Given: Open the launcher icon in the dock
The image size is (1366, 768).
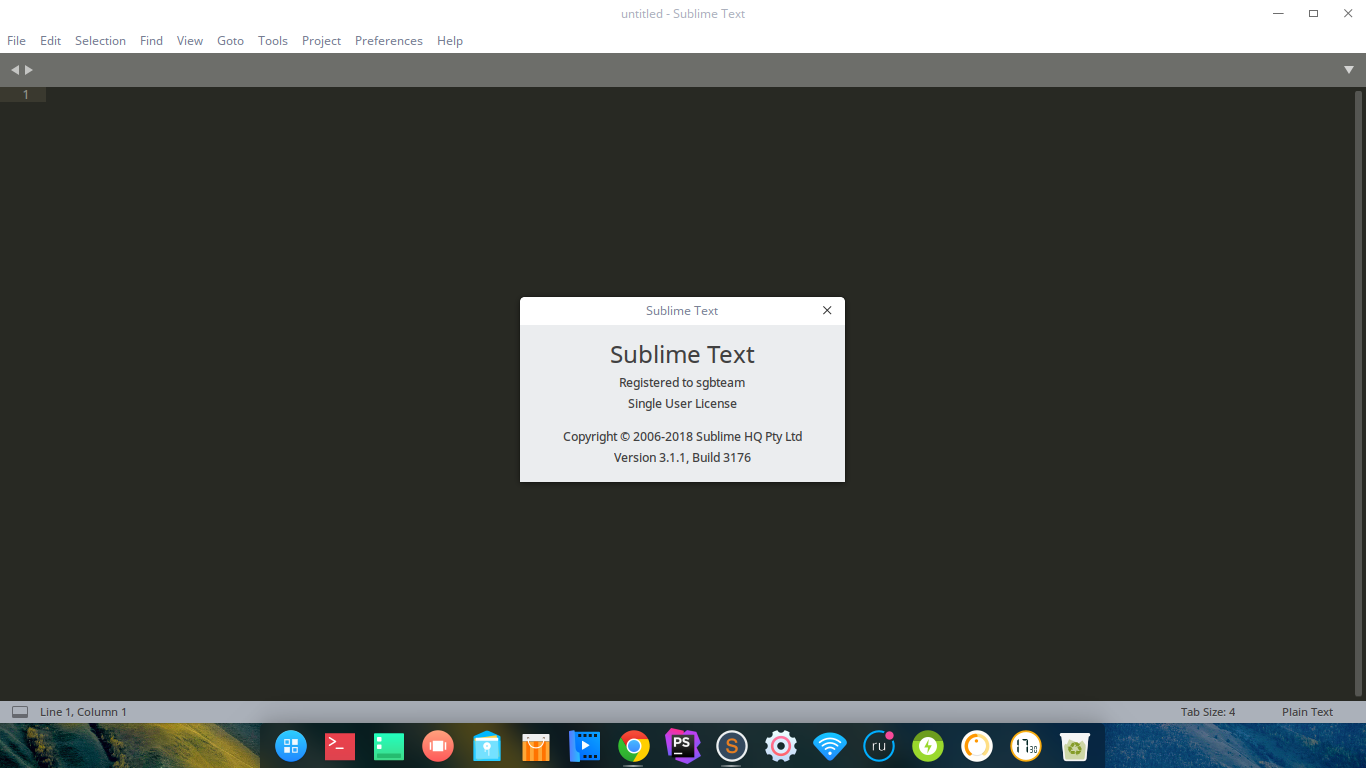Looking at the screenshot, I should click(291, 746).
